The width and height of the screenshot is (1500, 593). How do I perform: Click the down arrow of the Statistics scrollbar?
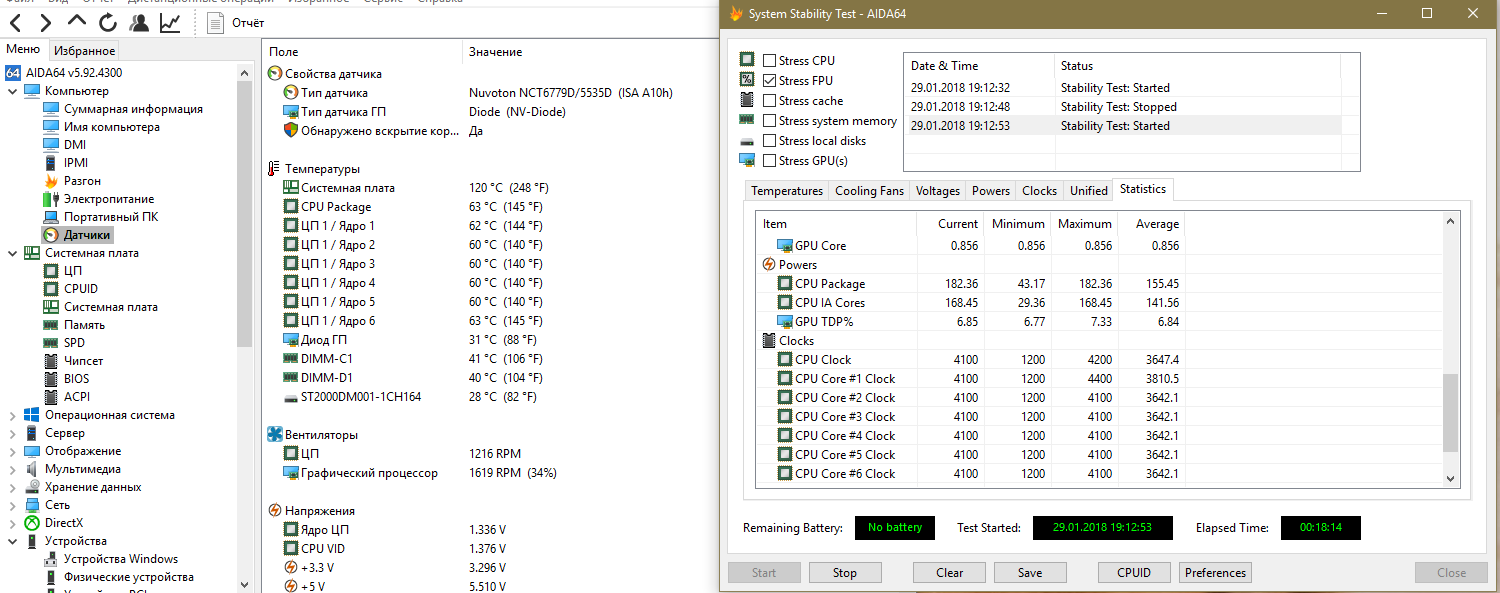pos(1450,479)
